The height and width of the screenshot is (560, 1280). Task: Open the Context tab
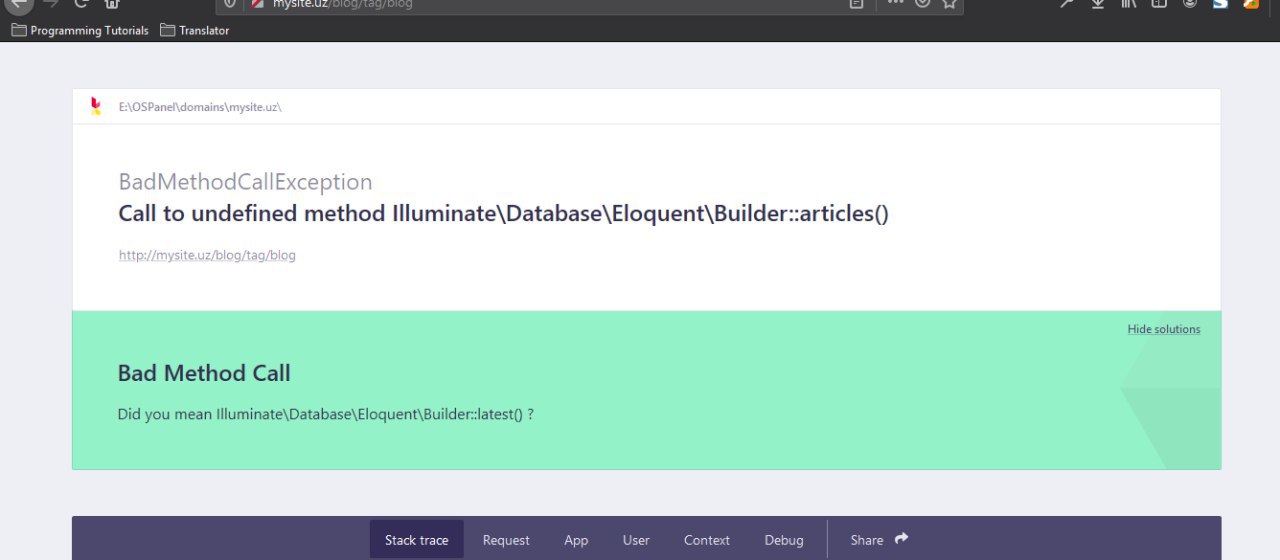tap(707, 540)
